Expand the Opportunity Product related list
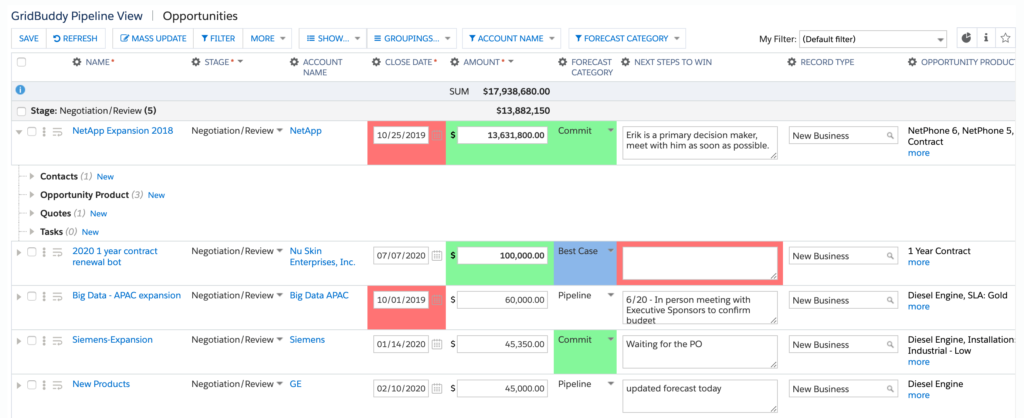Screen dimensions: 1024x418 33,195
